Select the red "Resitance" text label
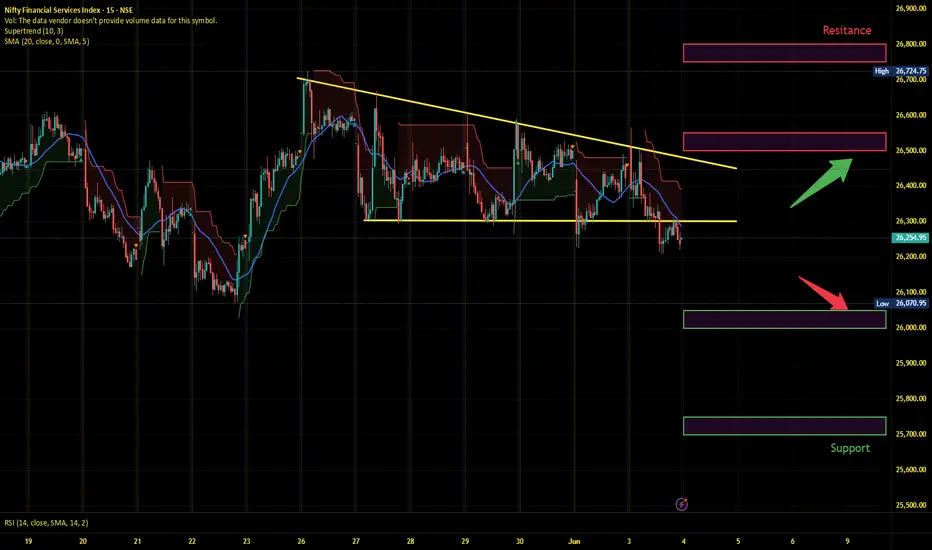The height and width of the screenshot is (550, 932). coord(847,30)
